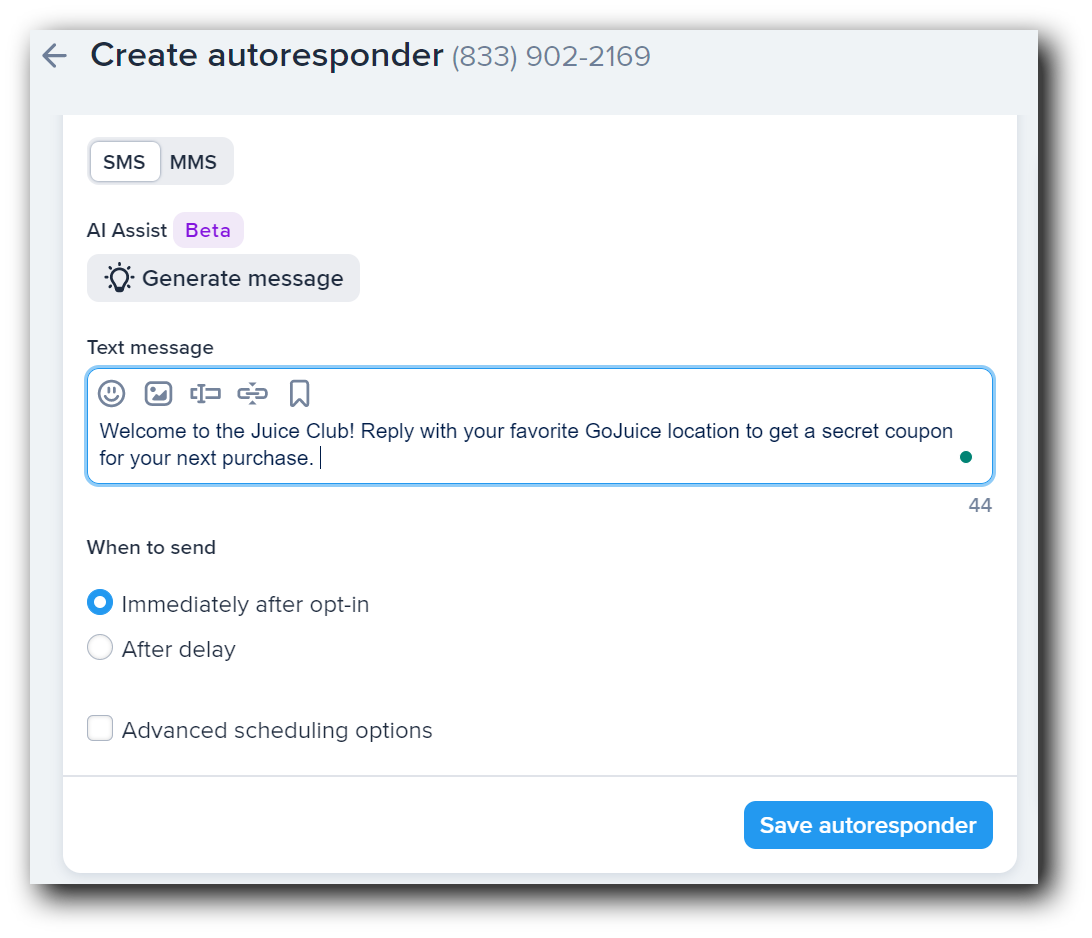Open saved templates via the bookmark icon
Image resolution: width=1092 pixels, height=938 pixels.
(x=299, y=393)
